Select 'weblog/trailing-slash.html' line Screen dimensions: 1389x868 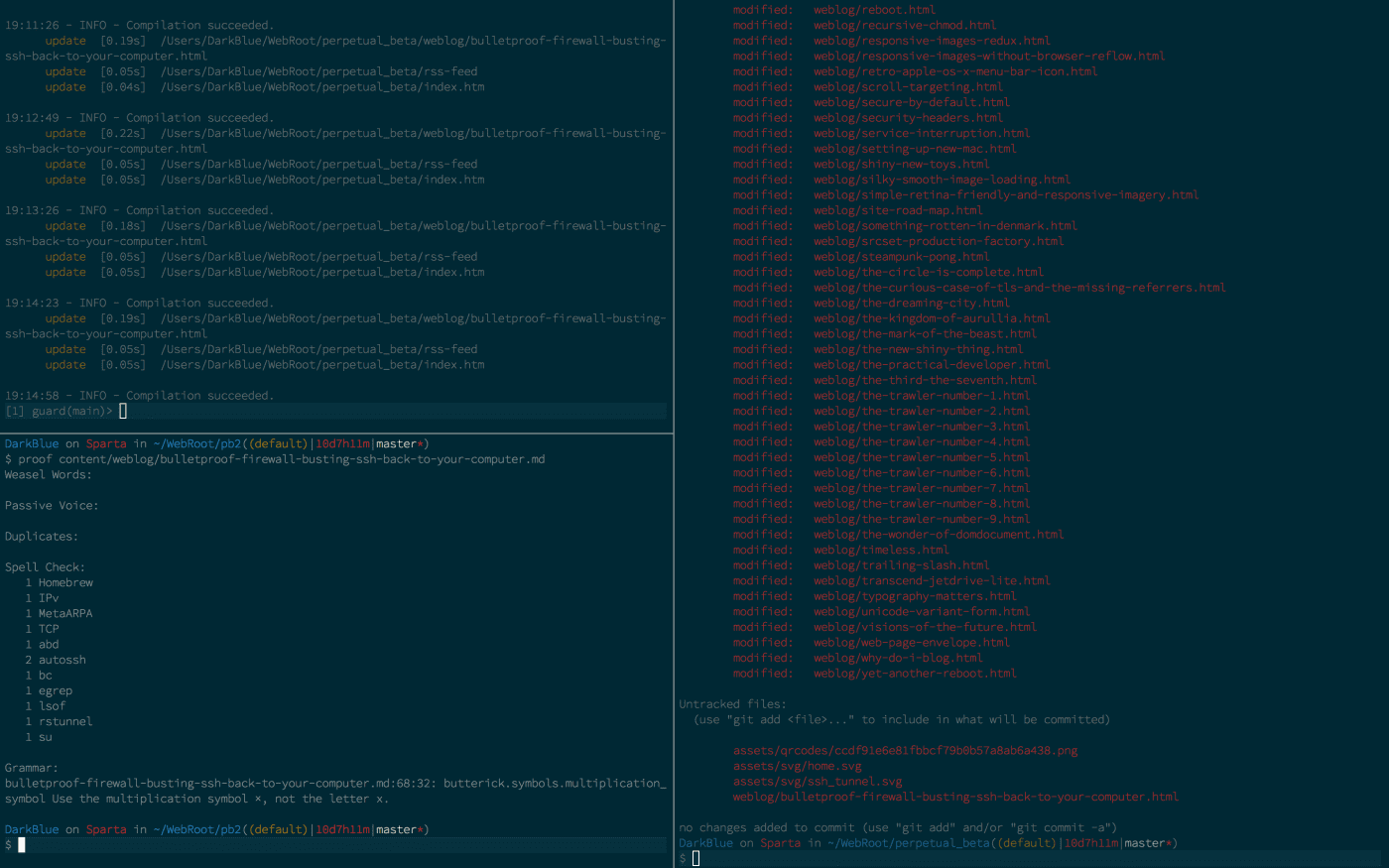(x=902, y=565)
